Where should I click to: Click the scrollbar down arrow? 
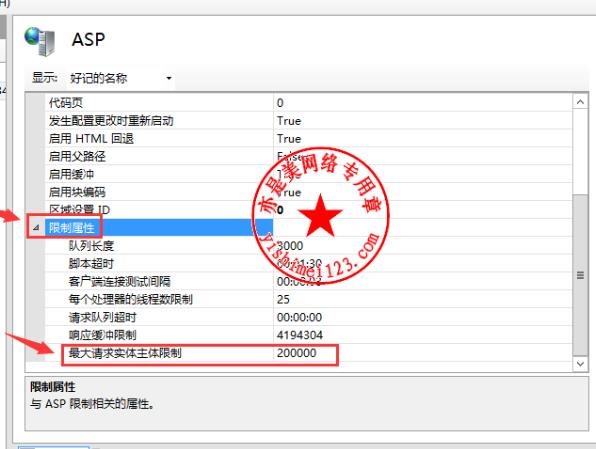[x=580, y=364]
